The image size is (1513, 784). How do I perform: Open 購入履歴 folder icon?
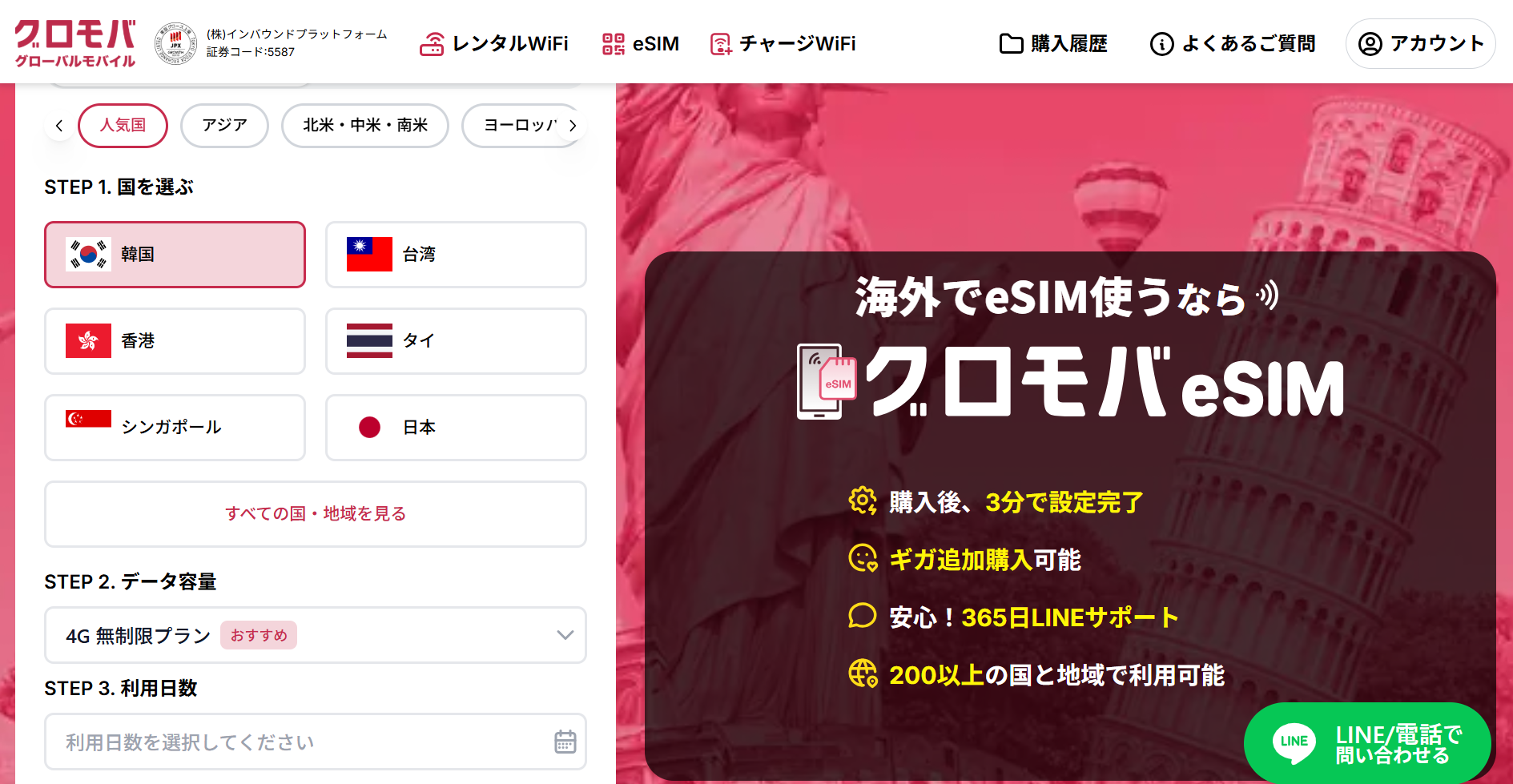coord(1011,44)
